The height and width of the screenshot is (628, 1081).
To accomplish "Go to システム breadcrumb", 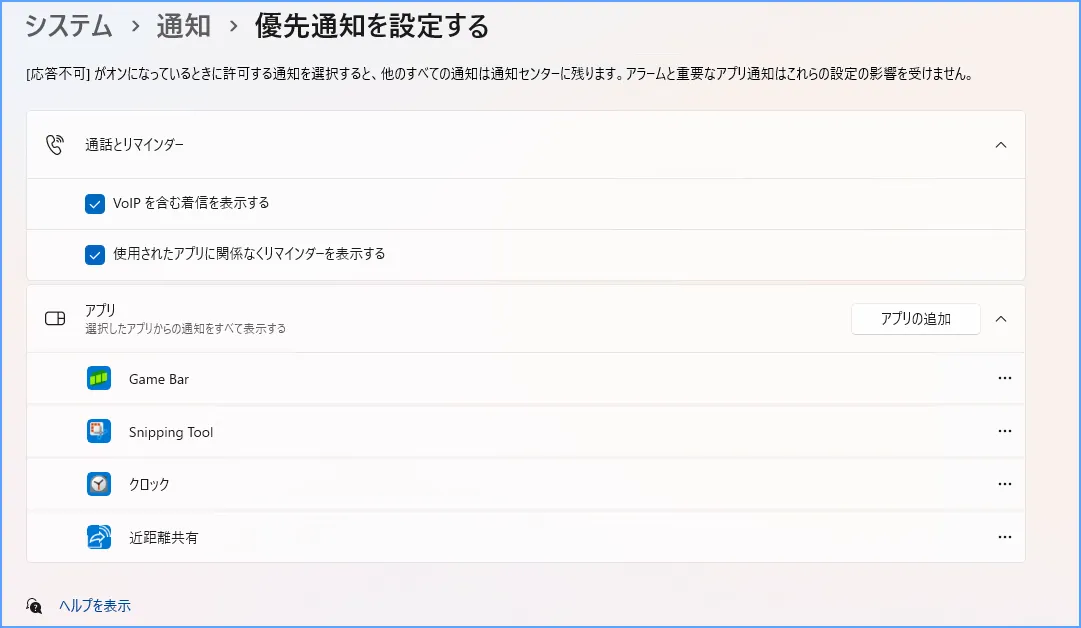I will pos(69,26).
